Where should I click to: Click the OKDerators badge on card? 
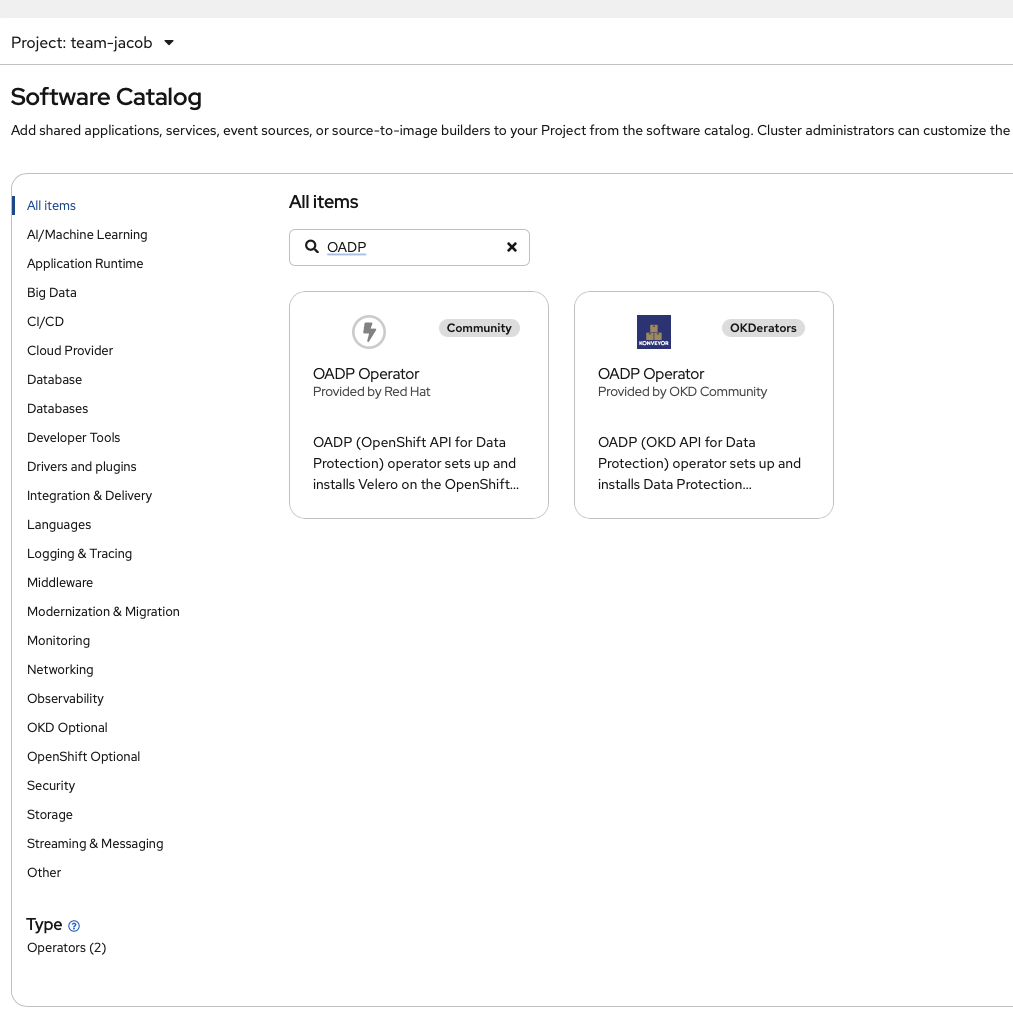pos(763,328)
